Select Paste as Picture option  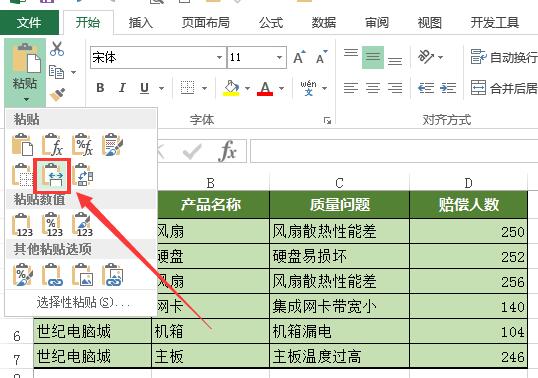(82, 274)
